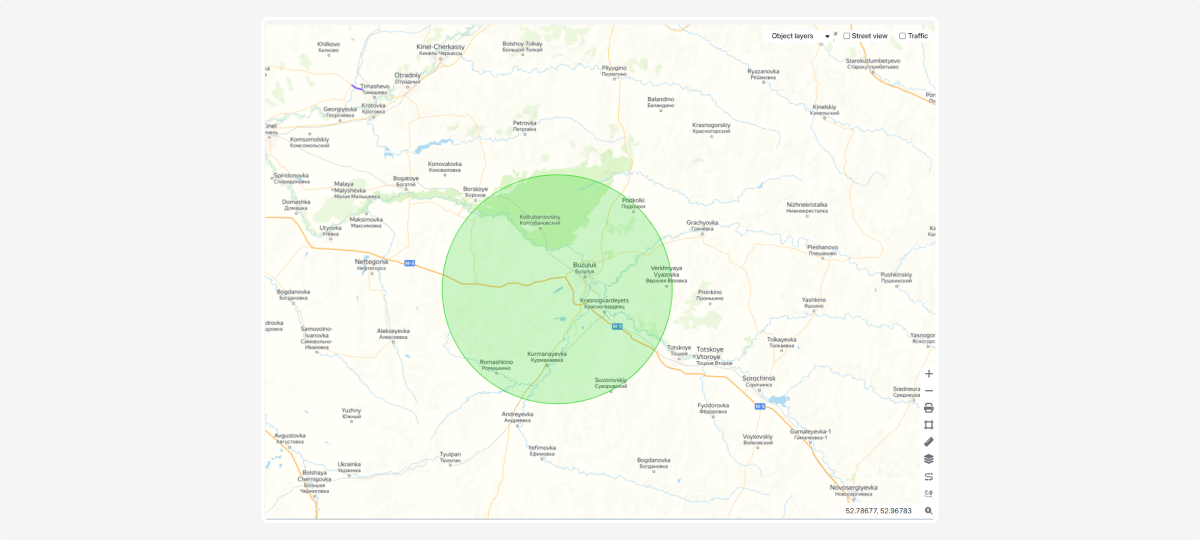Image resolution: width=1200 pixels, height=540 pixels.
Task: Select the area selection square tool
Action: [928, 425]
